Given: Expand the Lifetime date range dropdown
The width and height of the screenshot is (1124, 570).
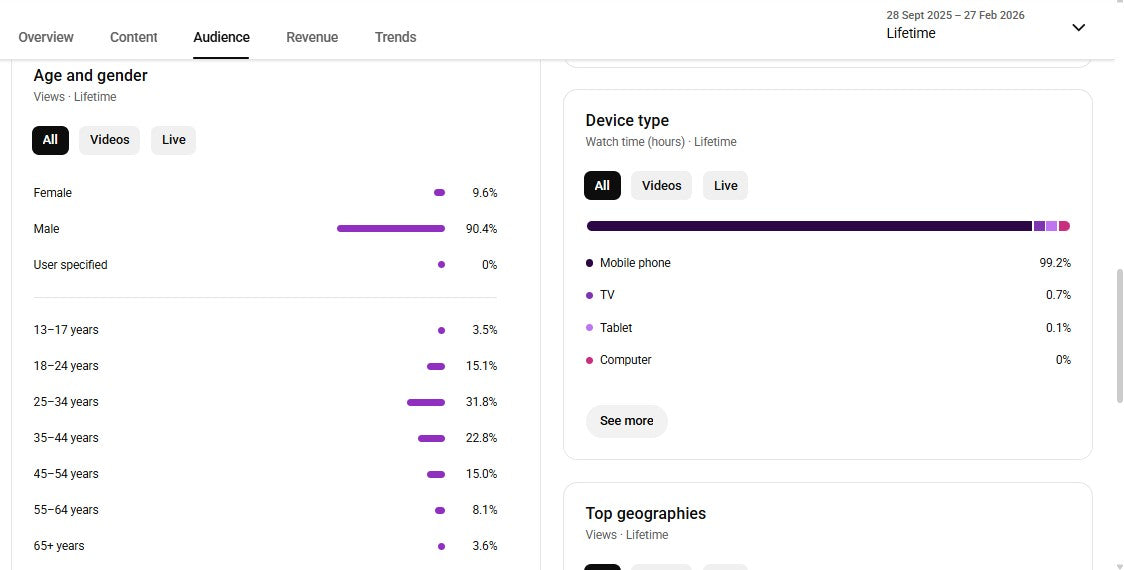Looking at the screenshot, I should 955,26.
